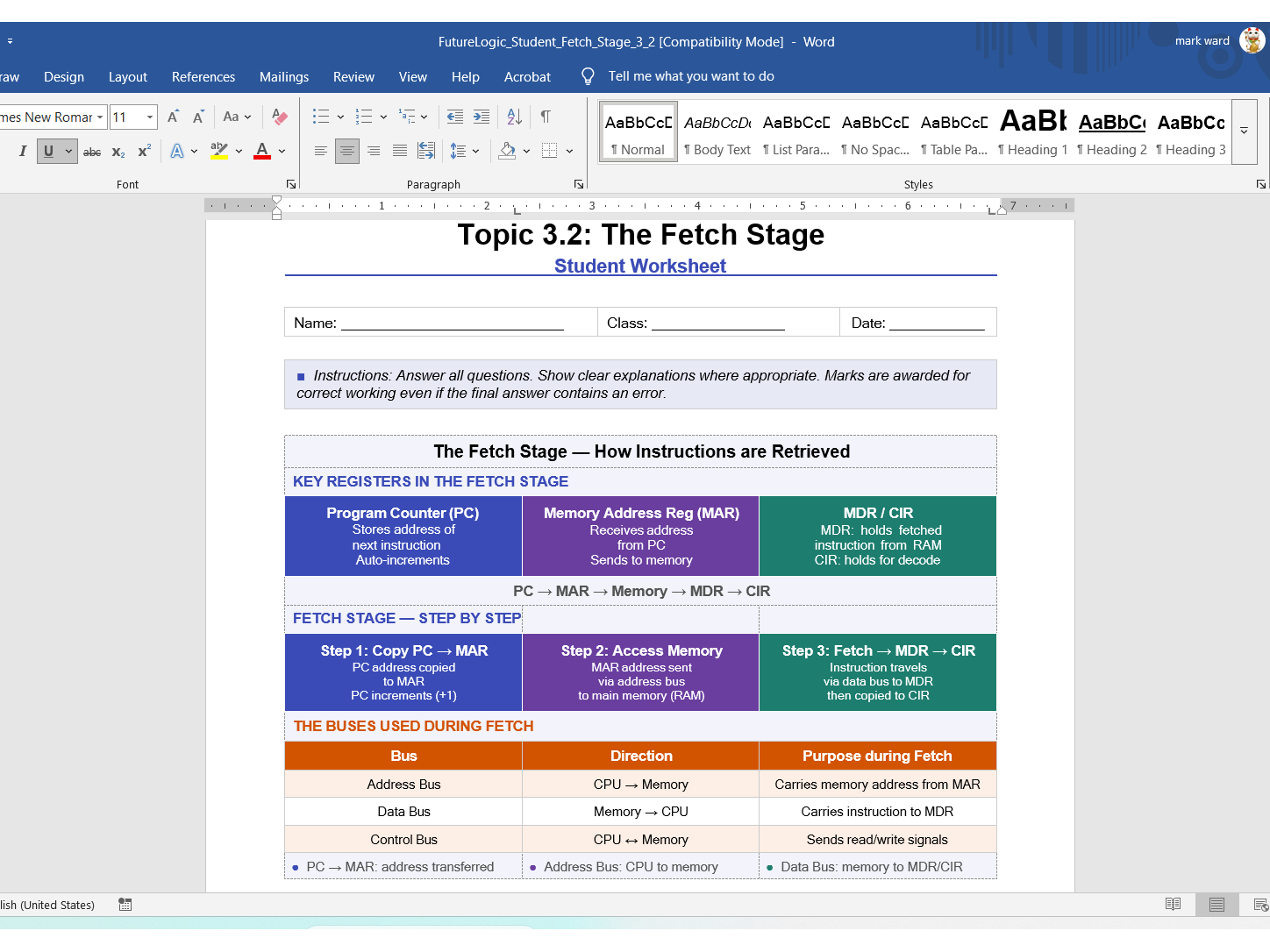This screenshot has width=1270, height=952.
Task: Open mark ward account avatar
Action: (1252, 40)
